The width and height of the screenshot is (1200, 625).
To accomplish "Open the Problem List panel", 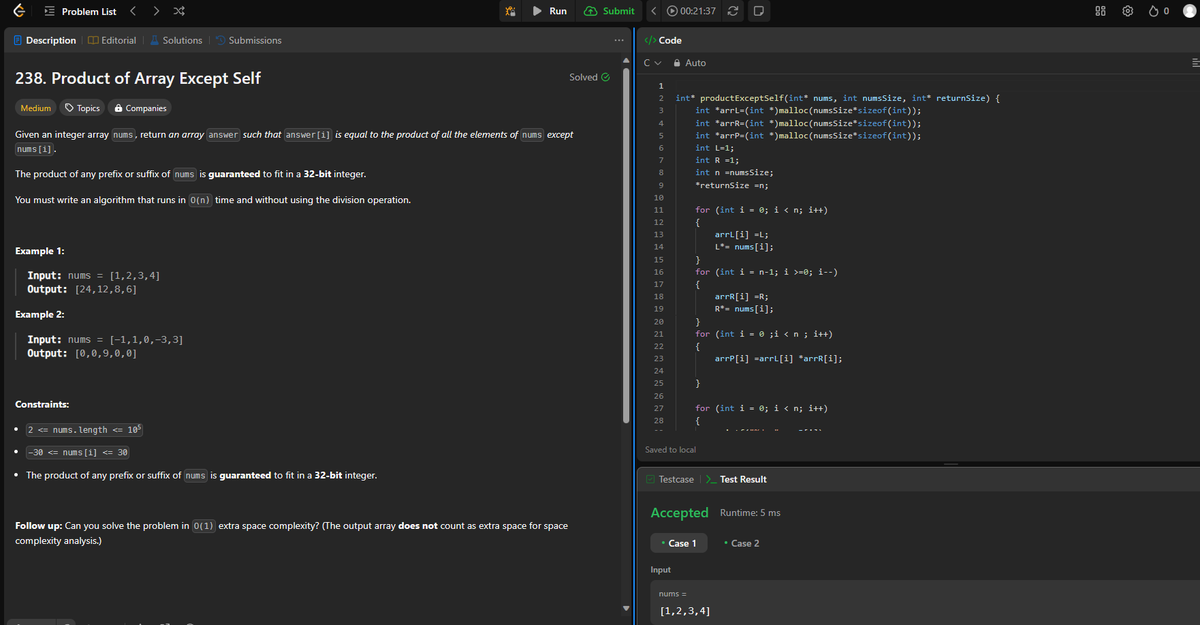I will 81,11.
